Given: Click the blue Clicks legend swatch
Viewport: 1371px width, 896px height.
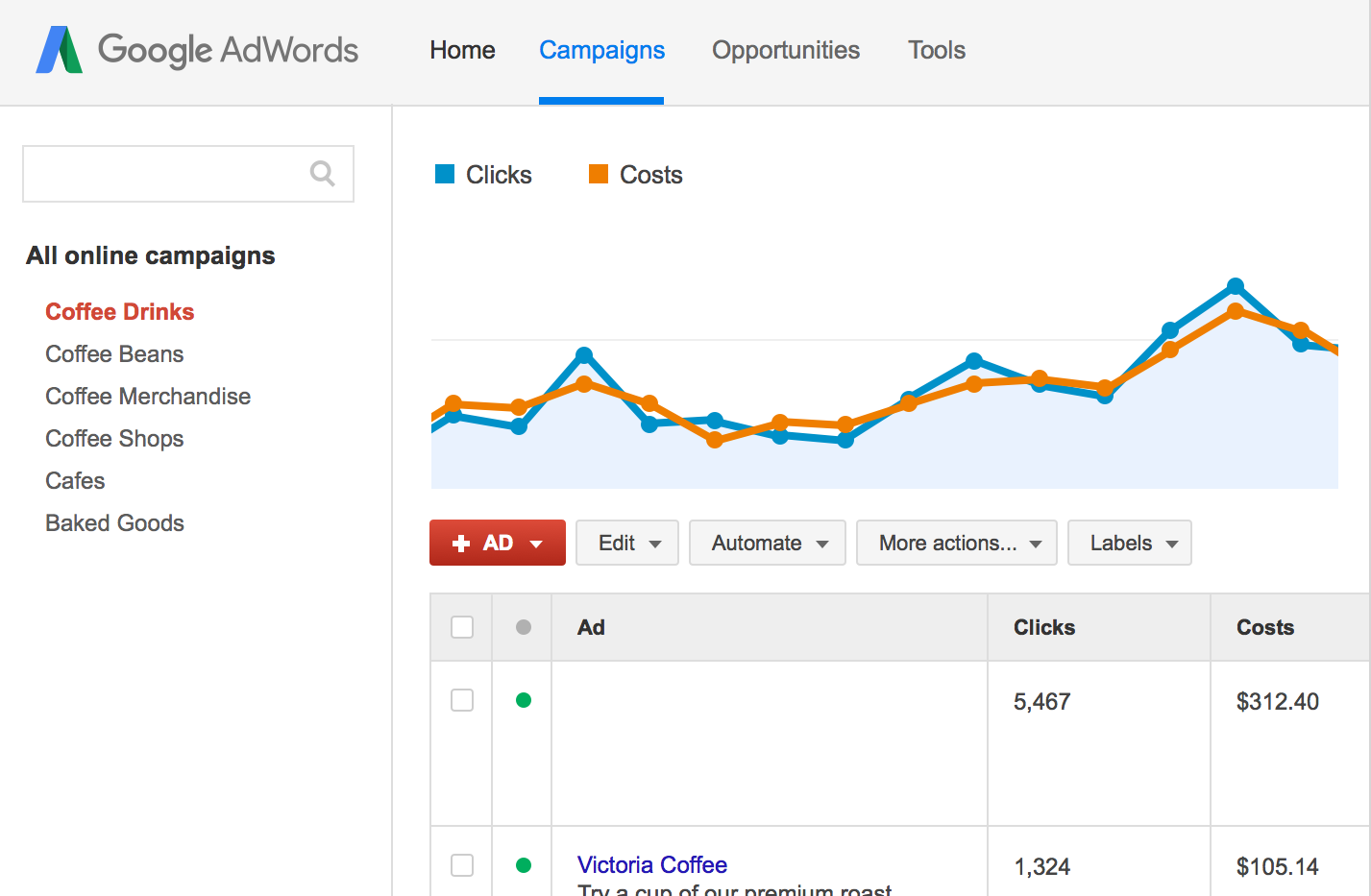Looking at the screenshot, I should coord(445,174).
